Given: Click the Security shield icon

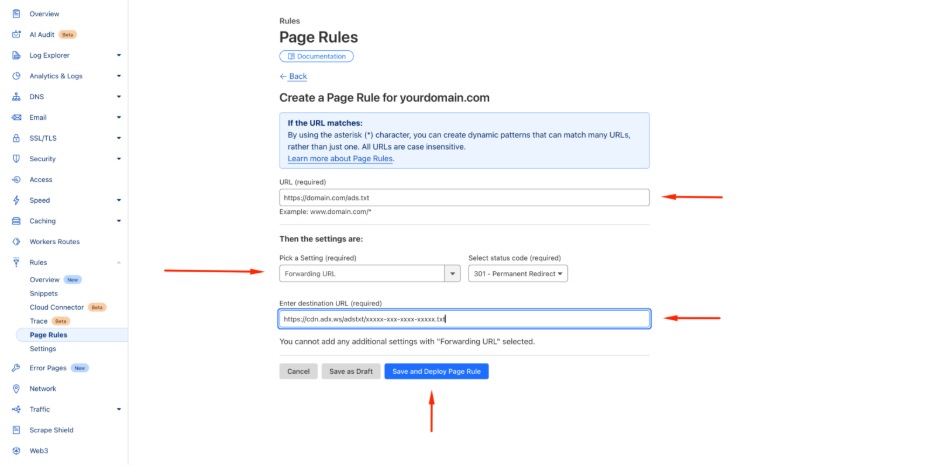Looking at the screenshot, I should (x=17, y=159).
